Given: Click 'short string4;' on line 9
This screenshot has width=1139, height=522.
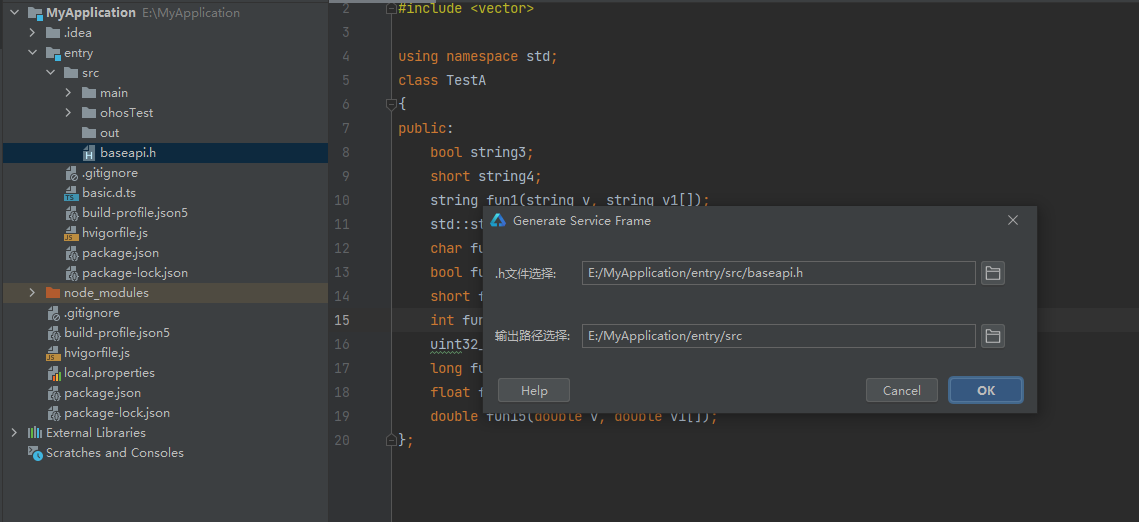Looking at the screenshot, I should [486, 176].
